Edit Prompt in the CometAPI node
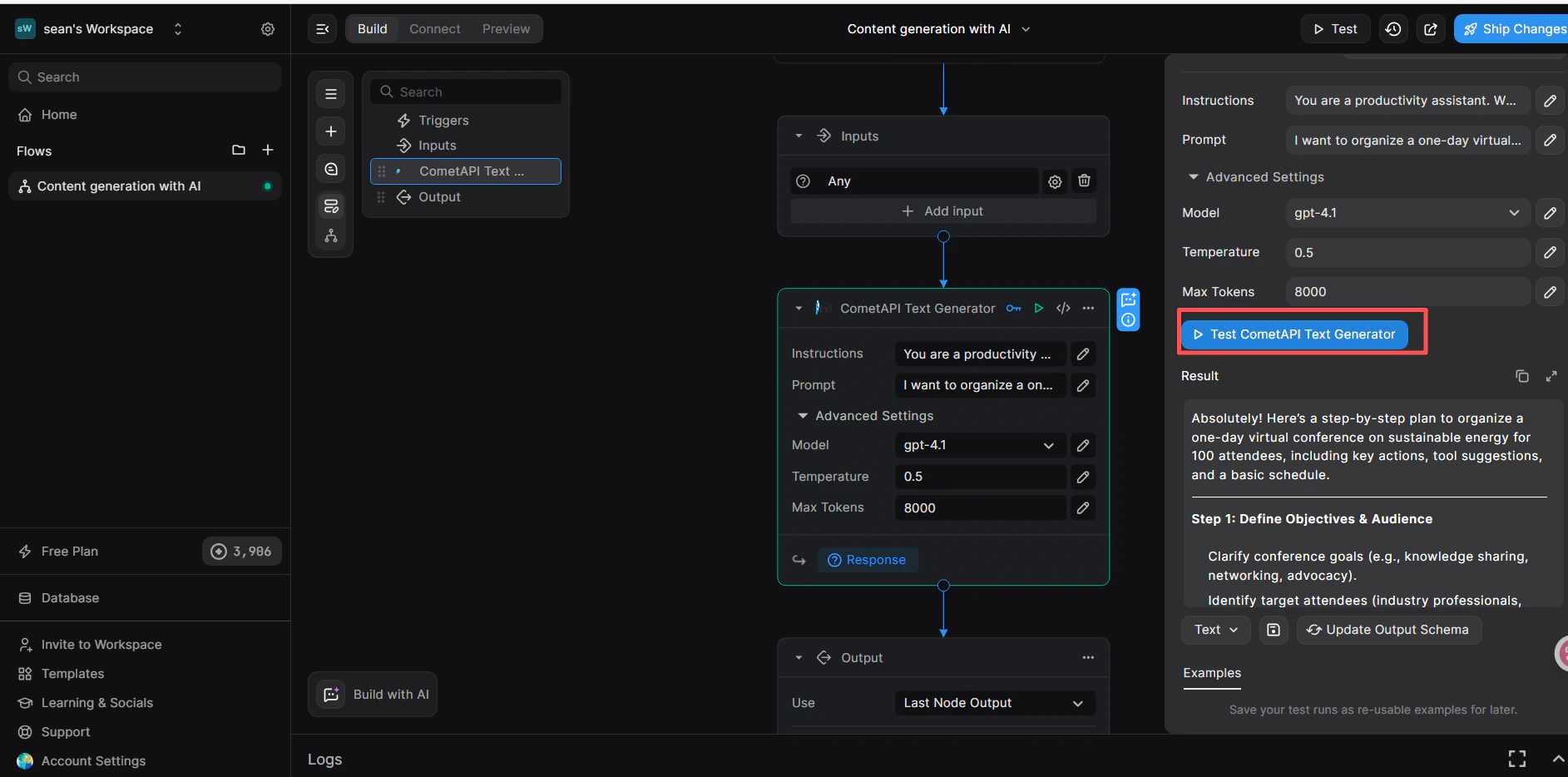 pos(1083,385)
